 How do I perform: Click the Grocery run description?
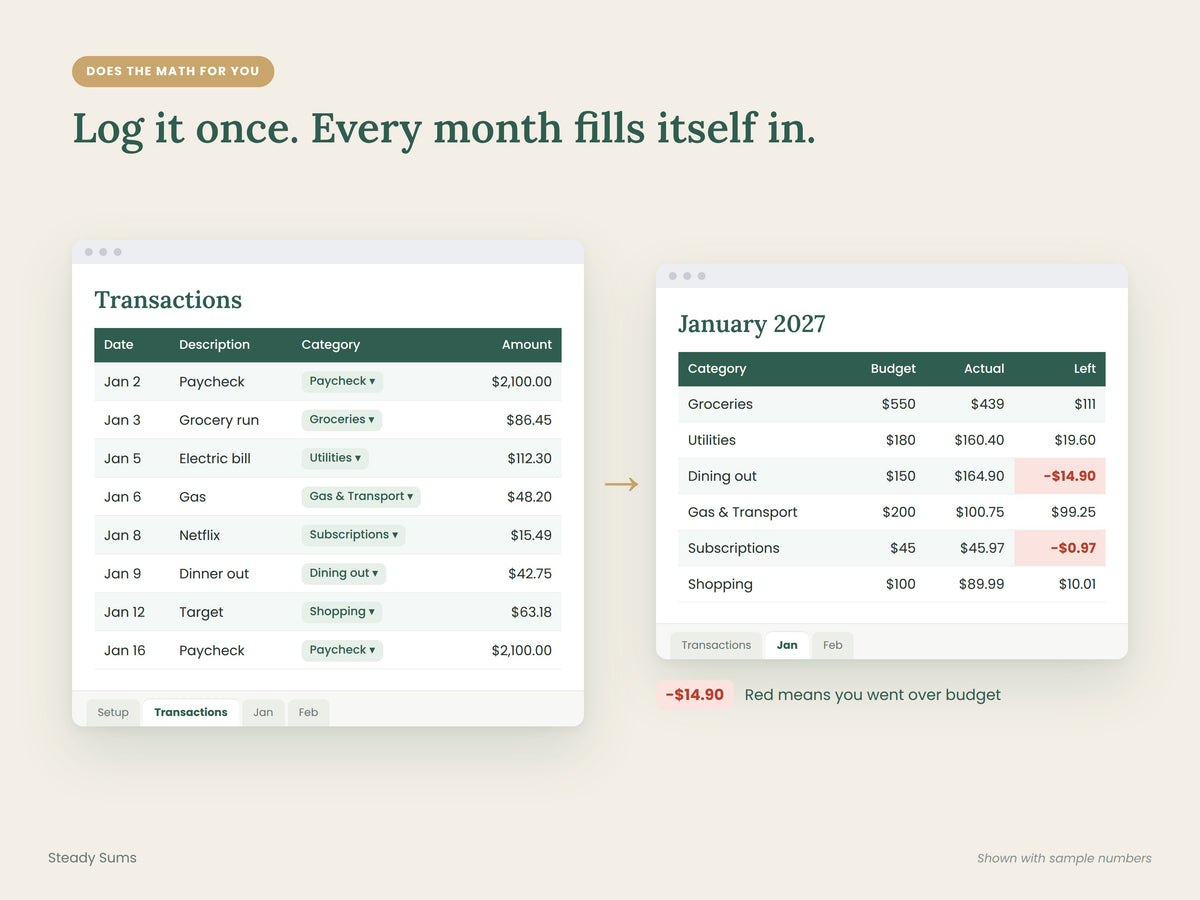[x=219, y=420]
